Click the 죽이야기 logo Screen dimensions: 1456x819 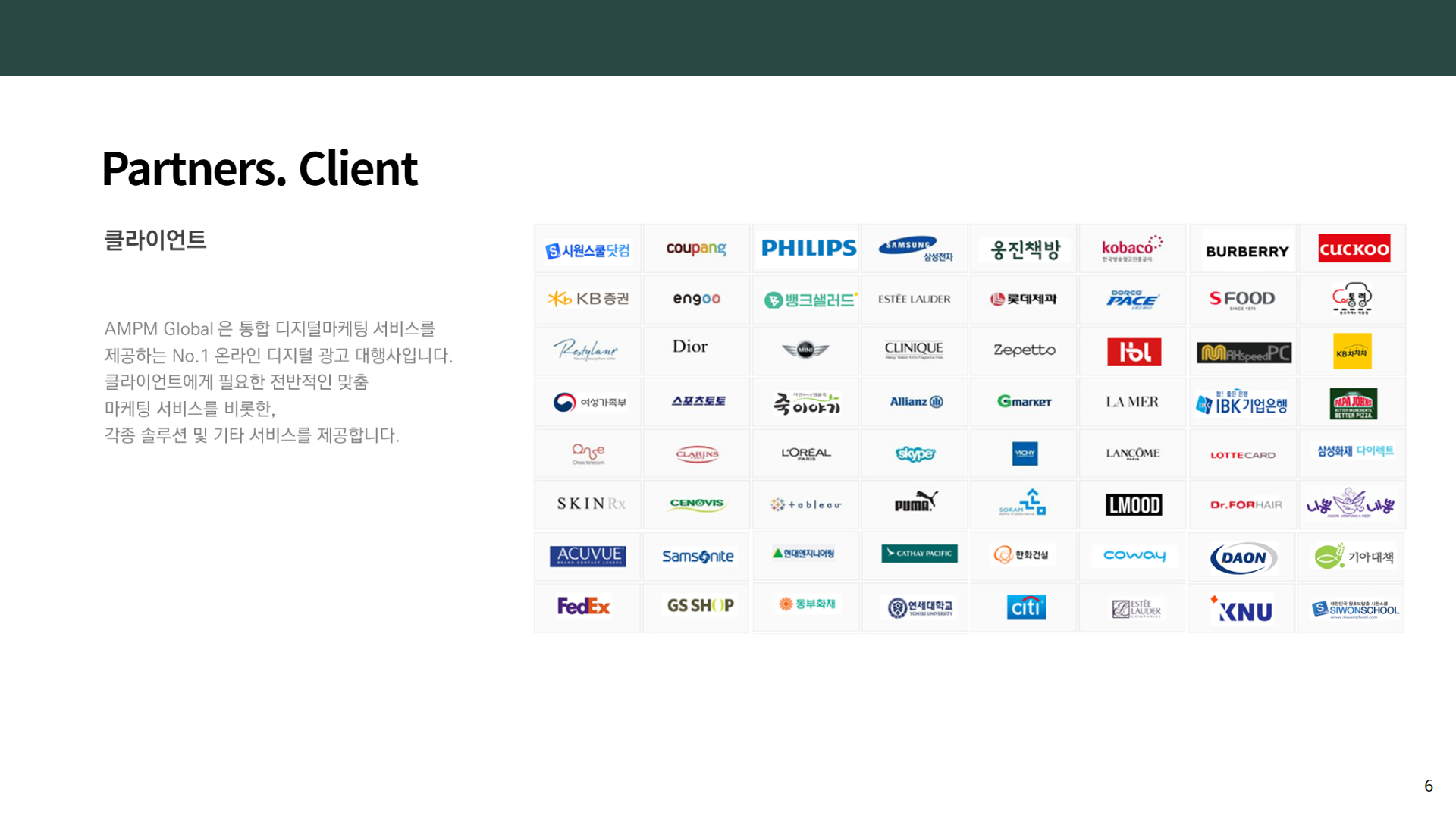pyautogui.click(x=807, y=403)
